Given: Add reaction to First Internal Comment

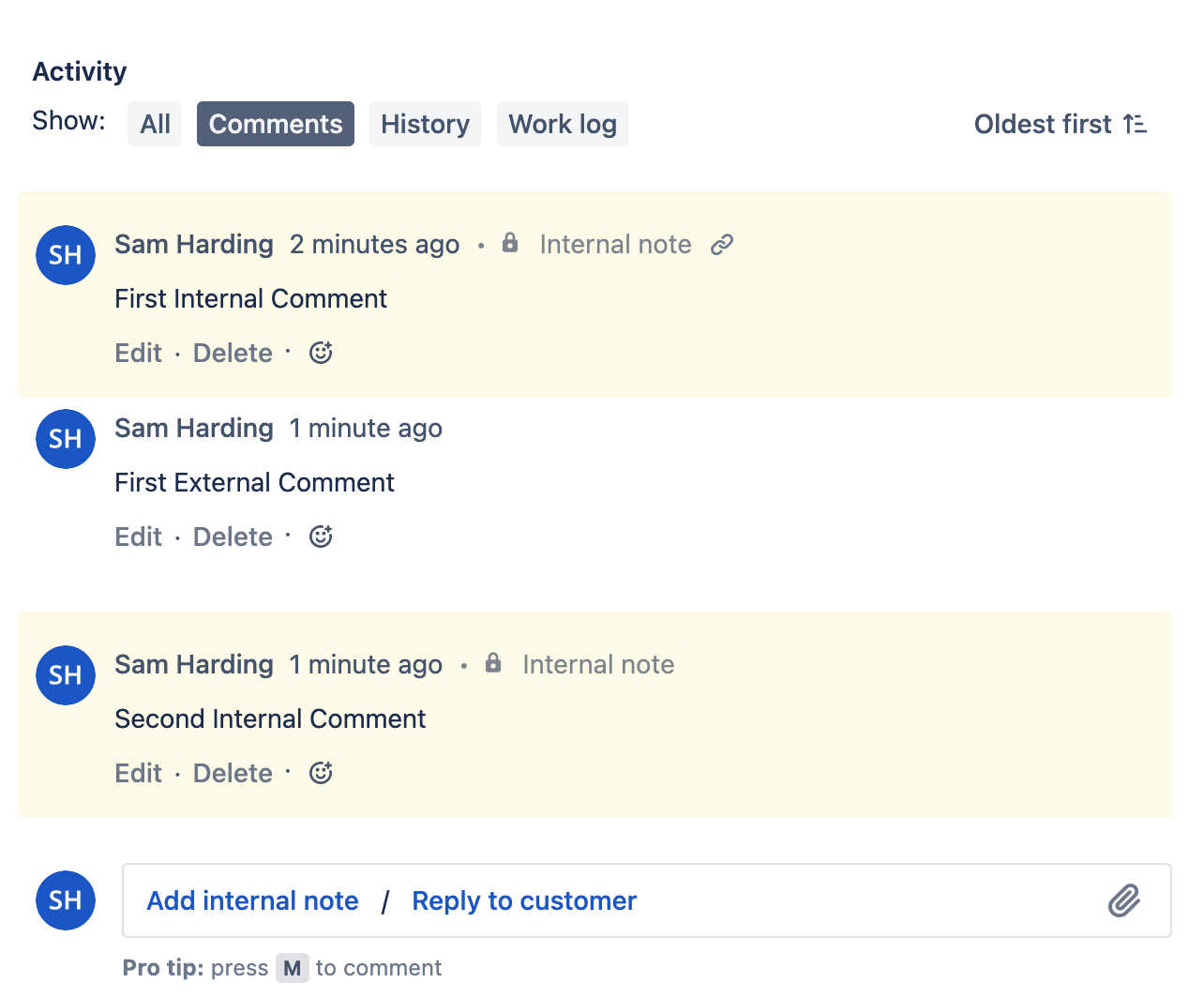Looking at the screenshot, I should (x=321, y=353).
